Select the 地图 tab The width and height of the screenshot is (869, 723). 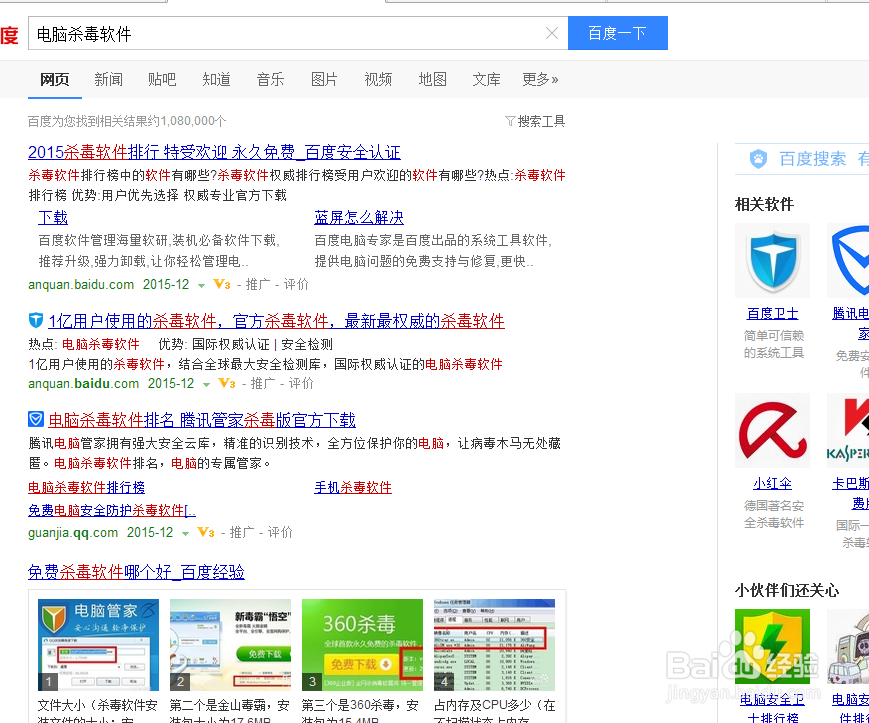click(x=432, y=79)
